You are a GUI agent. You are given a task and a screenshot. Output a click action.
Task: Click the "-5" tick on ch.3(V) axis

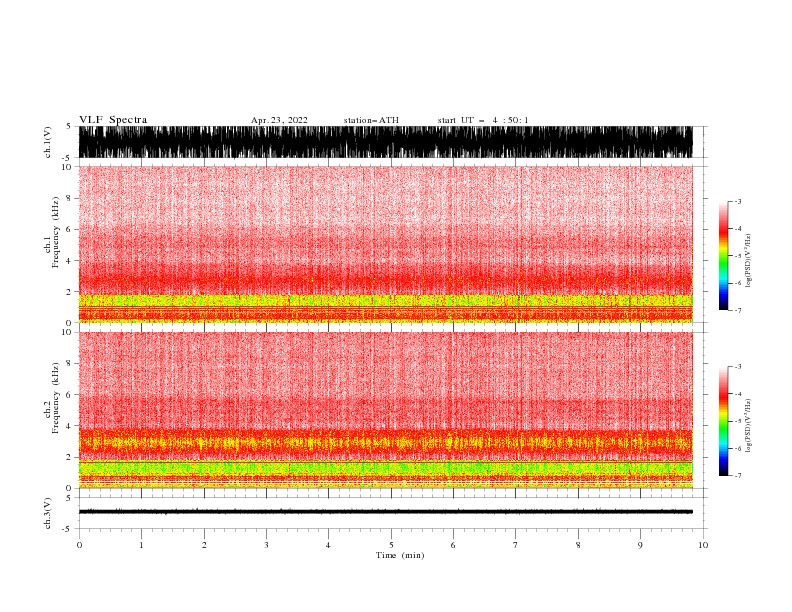coord(67,529)
